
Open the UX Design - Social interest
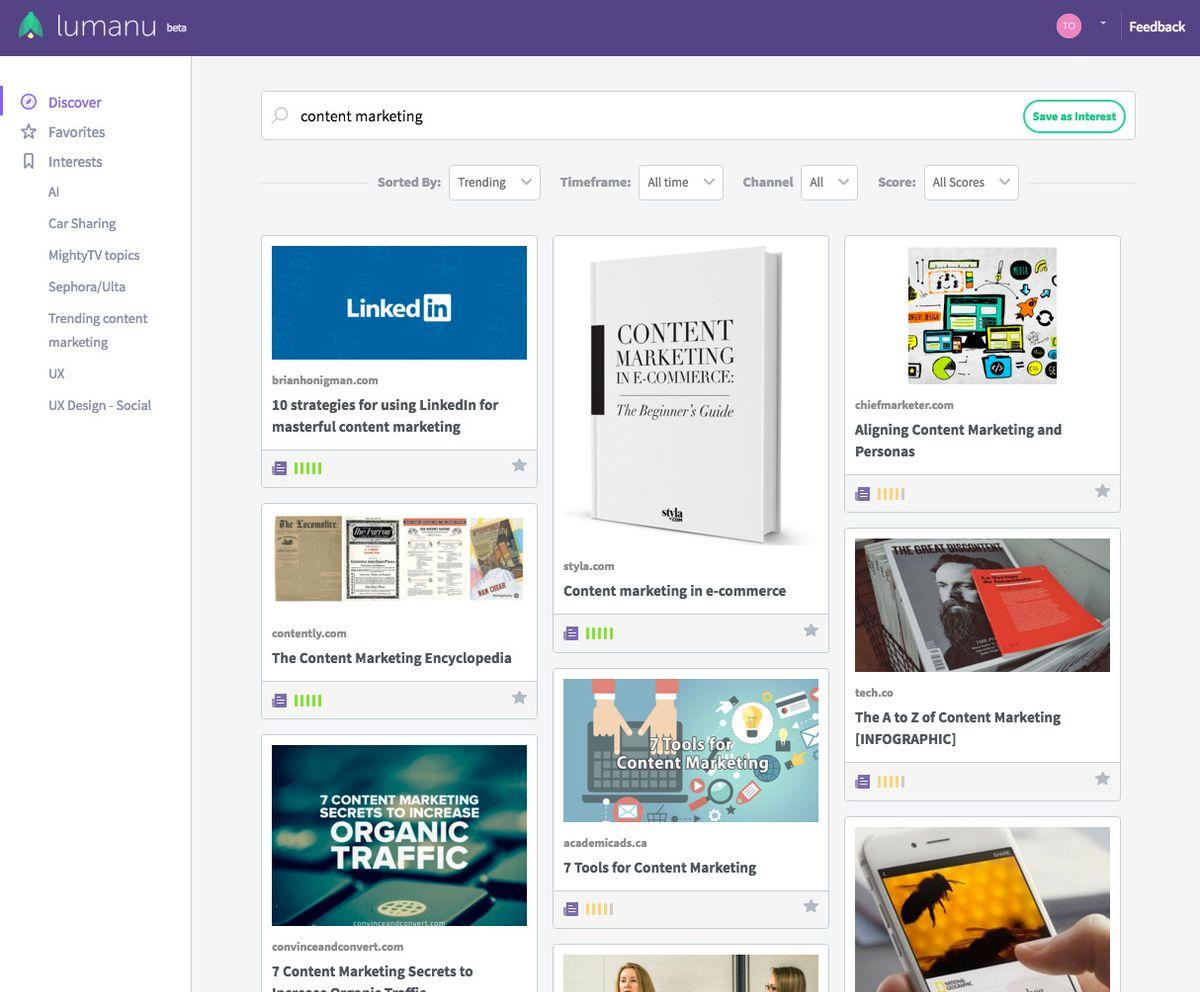(100, 406)
